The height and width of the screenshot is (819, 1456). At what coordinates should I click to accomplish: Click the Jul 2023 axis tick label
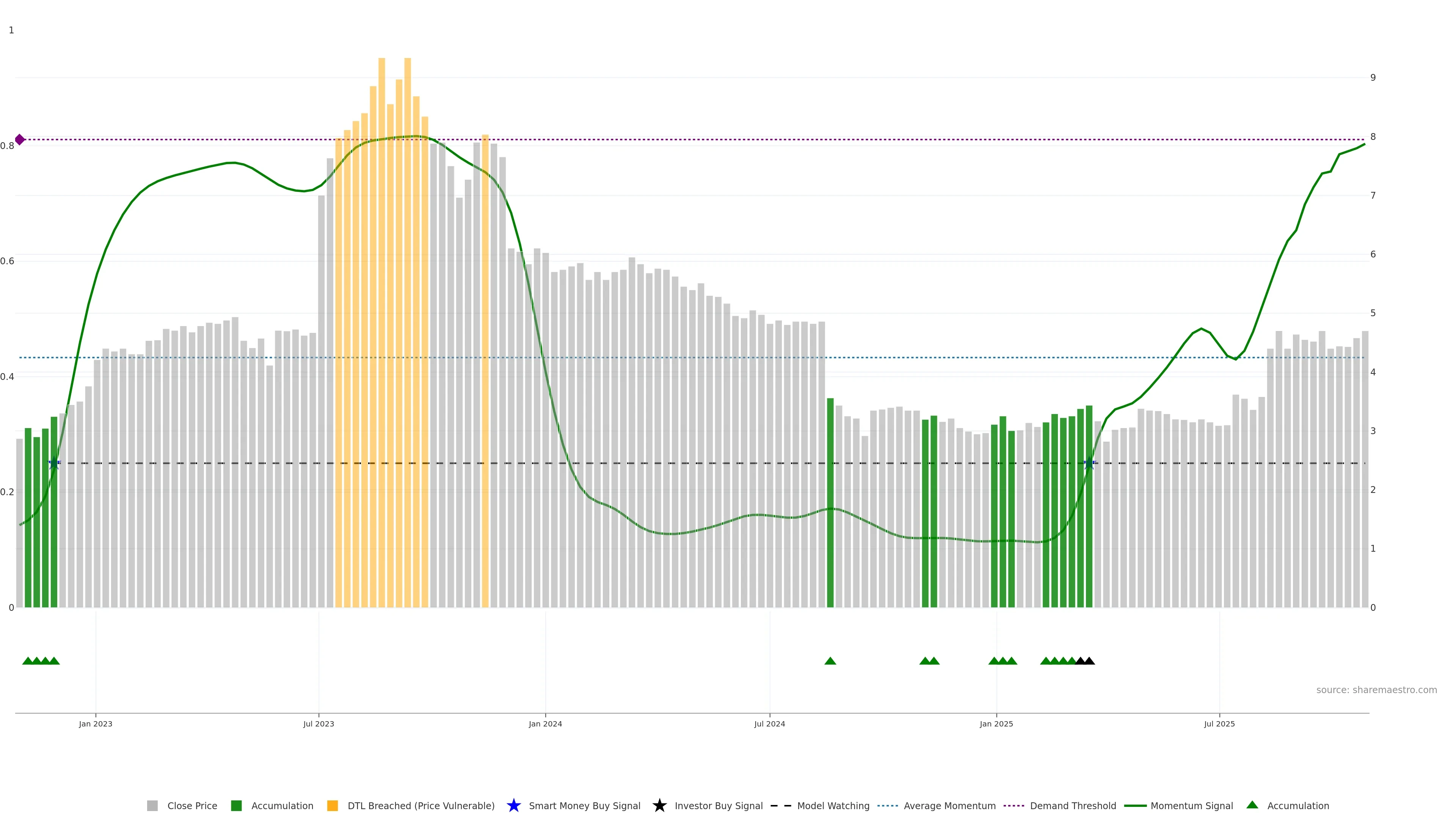click(x=318, y=723)
